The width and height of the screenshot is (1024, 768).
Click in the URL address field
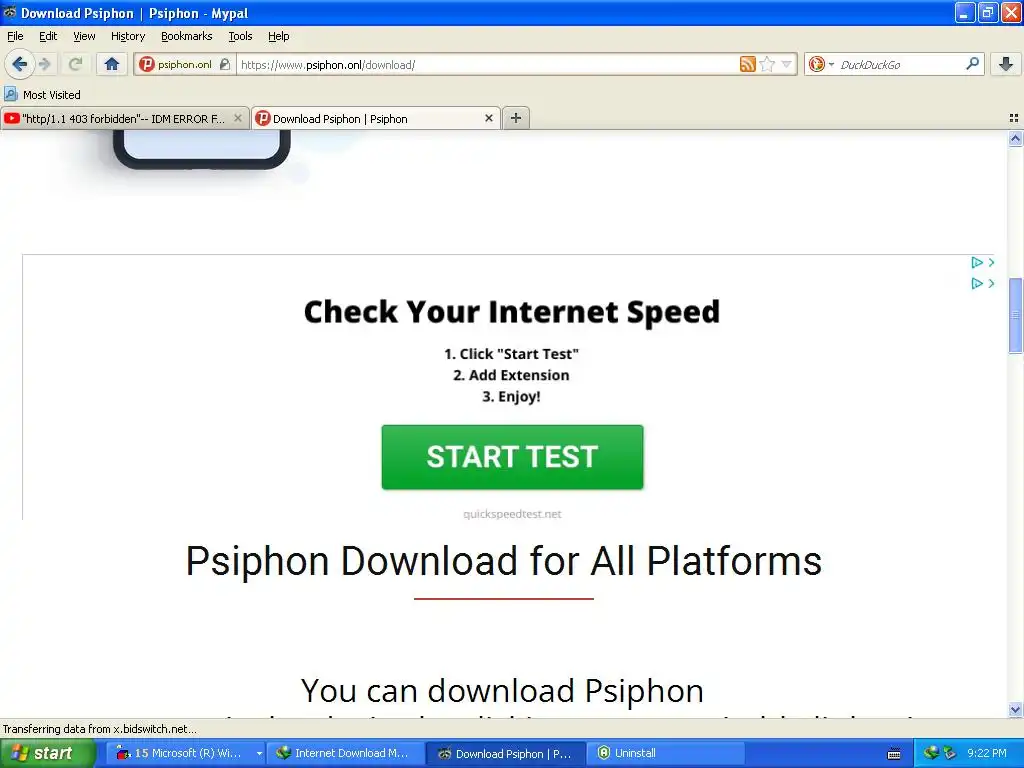(487, 64)
